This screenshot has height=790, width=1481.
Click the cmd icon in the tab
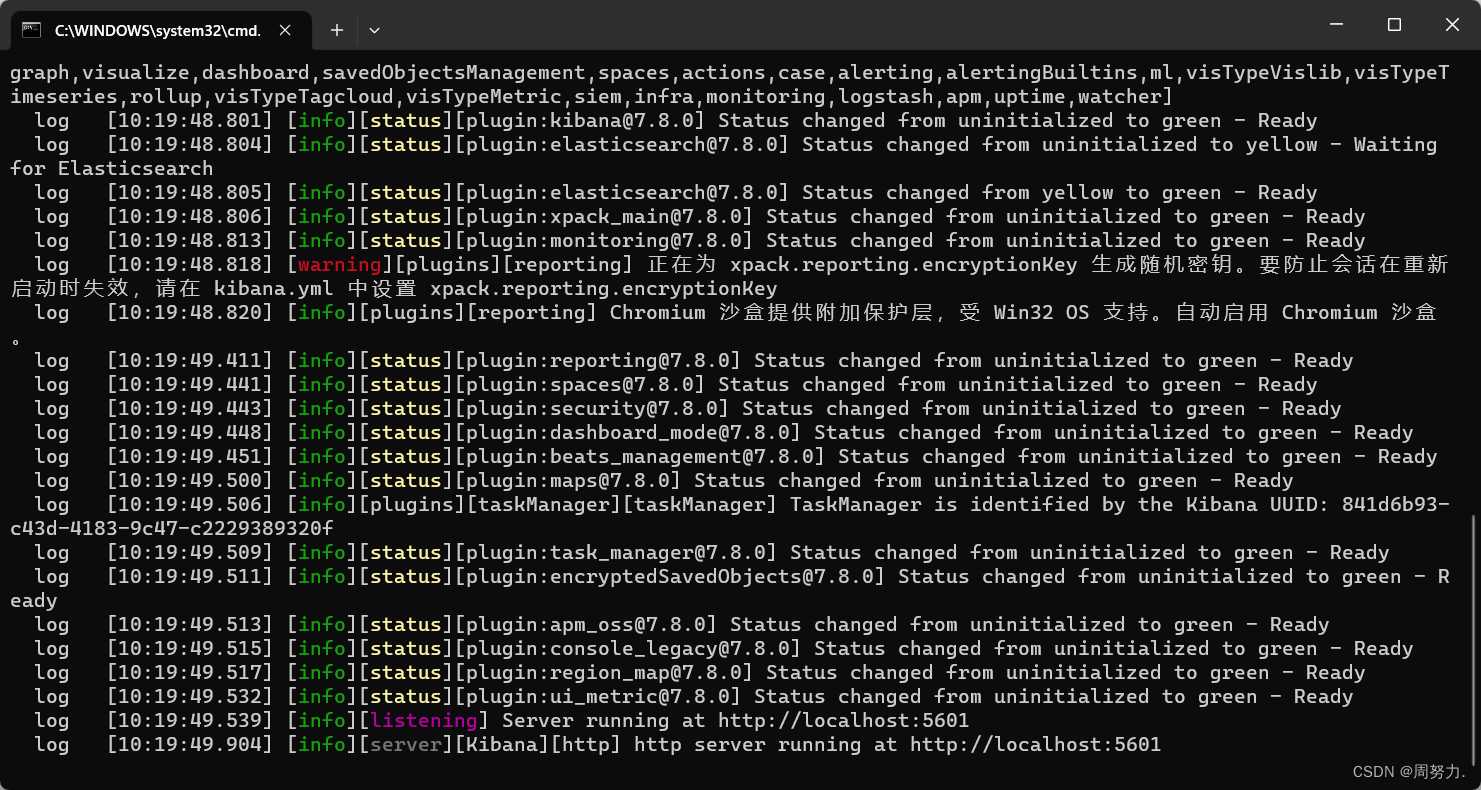pos(32,30)
